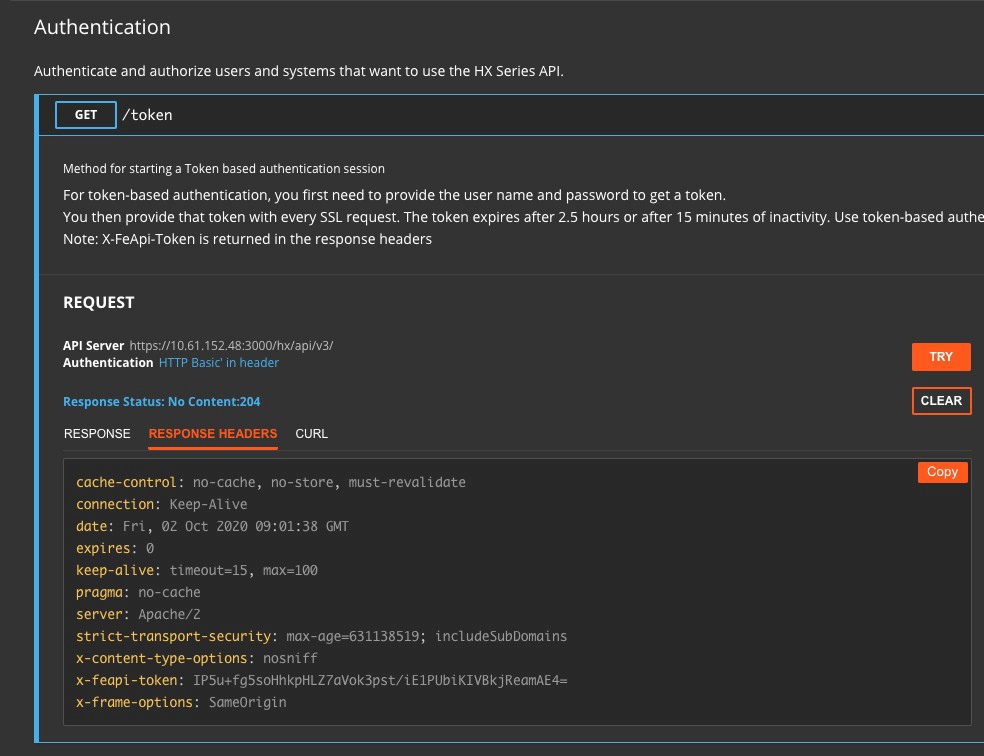This screenshot has height=756, width=984.
Task: Click the date header value
Action: coord(235,526)
